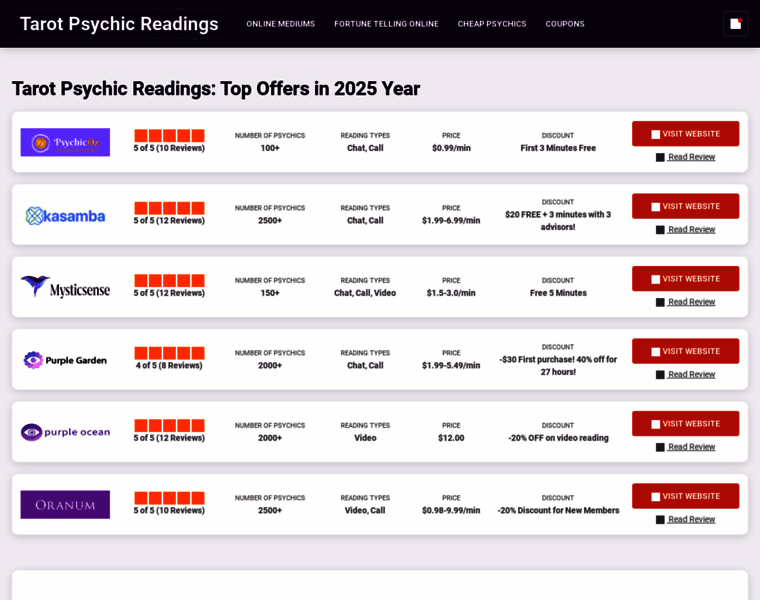Click the '5 of 5 (10 Reviews)' text in PsychicOz row
This screenshot has width=760, height=600.
point(169,148)
